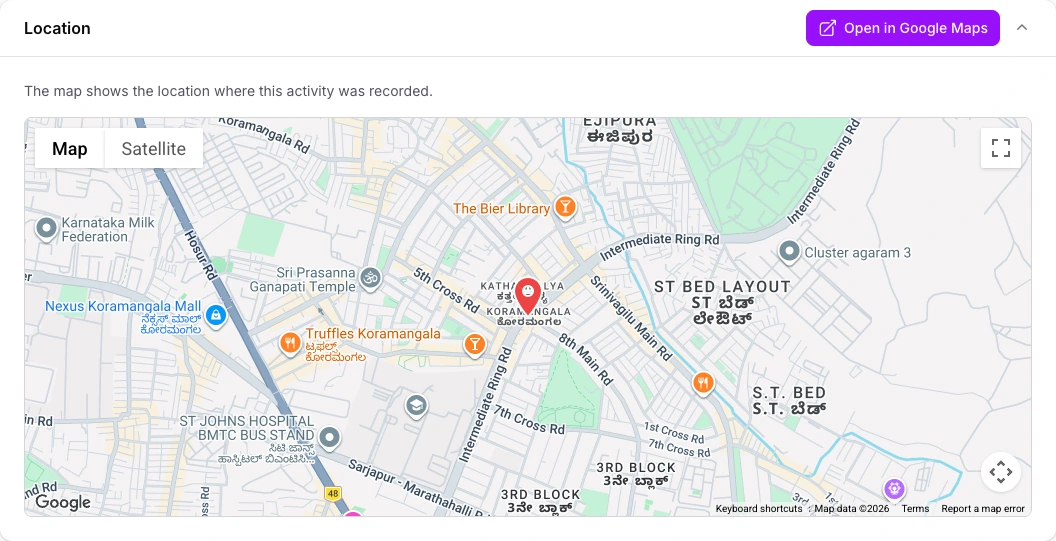Collapse the Location section chevron
The image size is (1056, 541).
pyautogui.click(x=1022, y=28)
